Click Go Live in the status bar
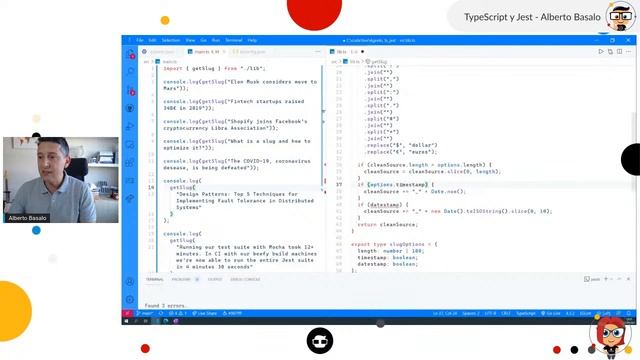Screen dimensions: 640x360 (551, 313)
